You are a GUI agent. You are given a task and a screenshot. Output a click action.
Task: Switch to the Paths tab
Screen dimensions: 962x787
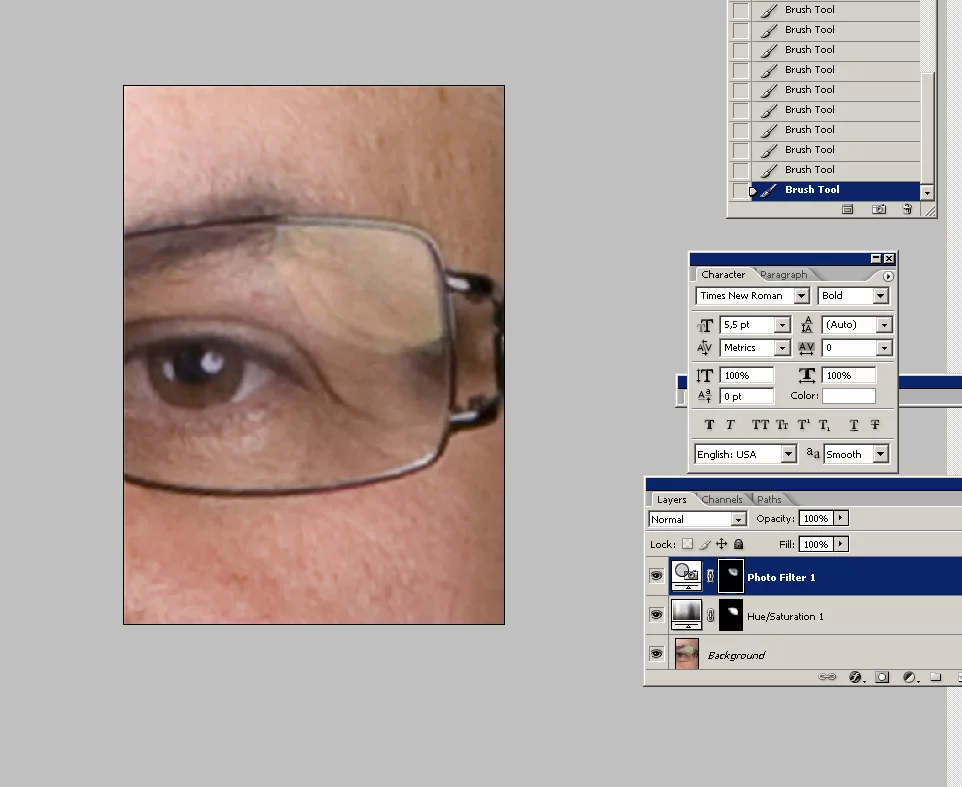tap(769, 499)
